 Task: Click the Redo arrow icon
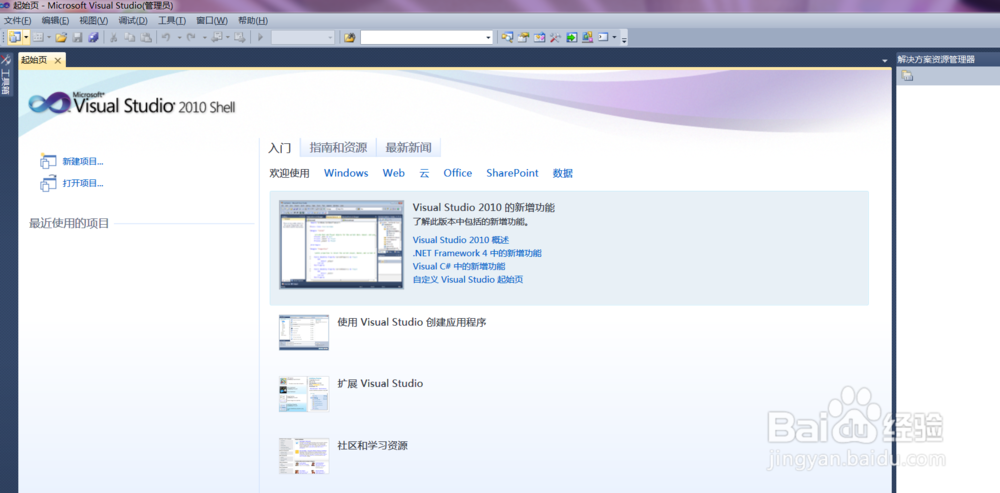pos(191,38)
